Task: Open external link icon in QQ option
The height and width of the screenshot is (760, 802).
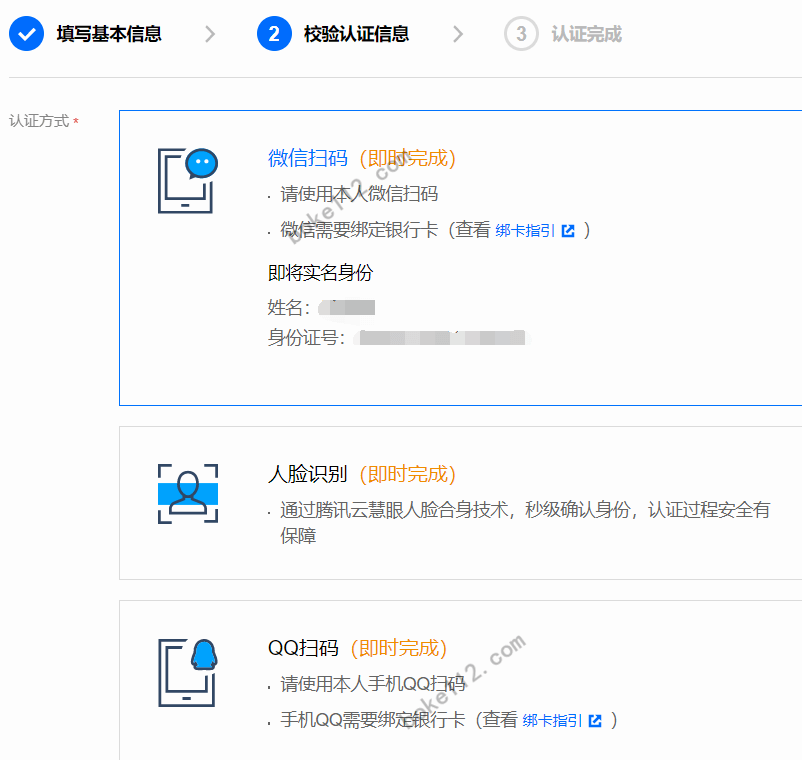Action: (x=595, y=721)
